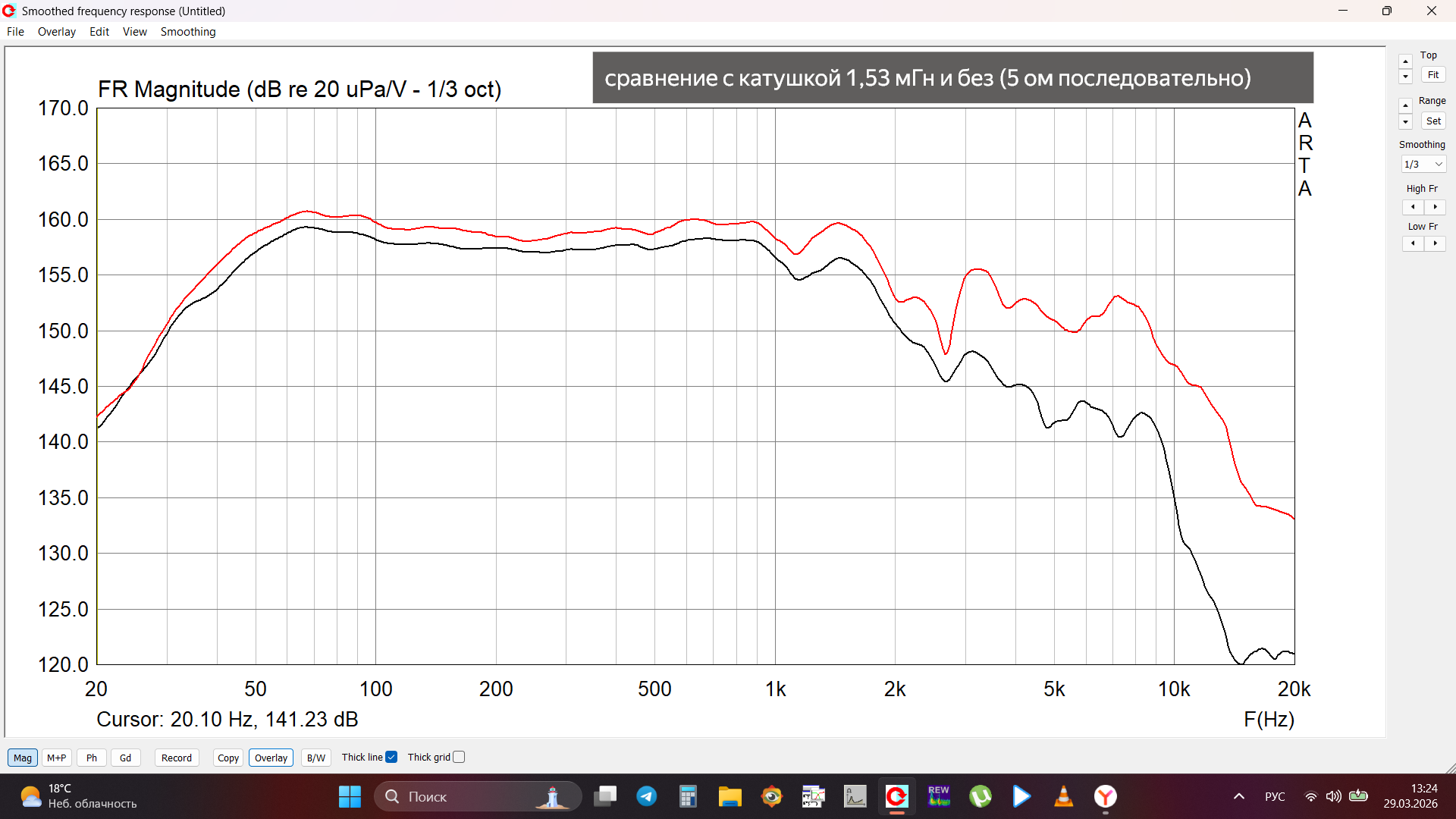Expand the Smoothing 1/3 dropdown
1456x819 pixels.
point(1423,165)
